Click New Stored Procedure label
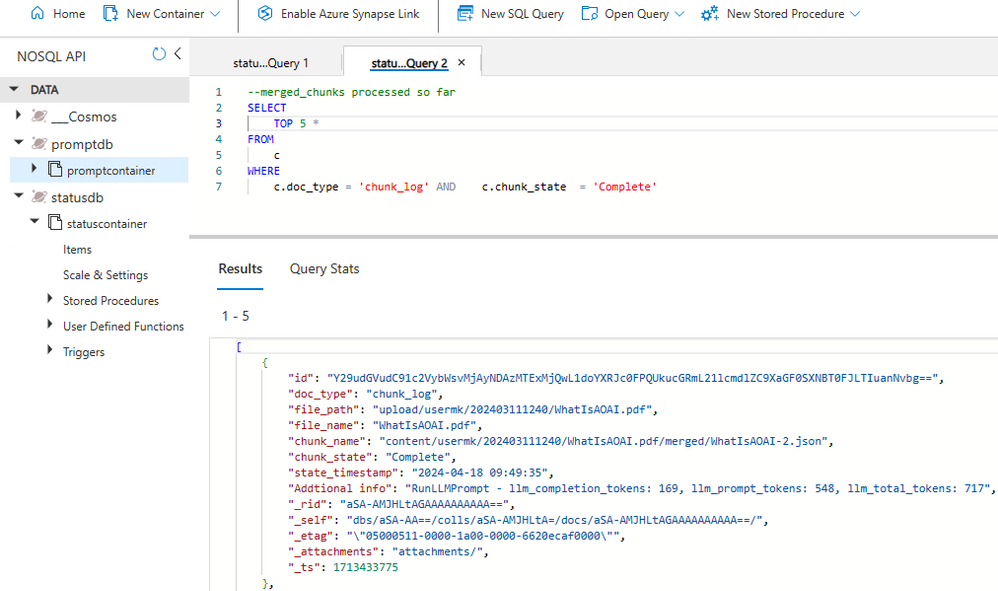Viewport: 998px width, 591px height. (785, 14)
